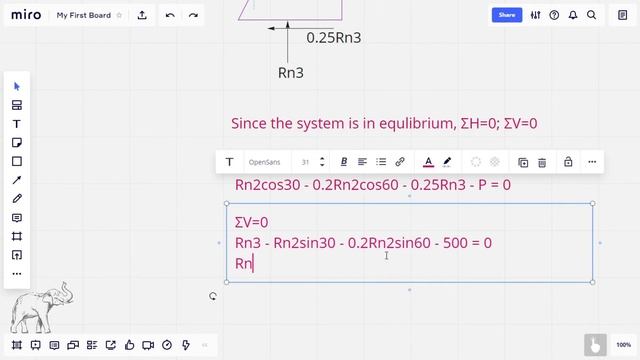Open the 100% zoom level control
The height and width of the screenshot is (360, 640).
click(x=623, y=345)
